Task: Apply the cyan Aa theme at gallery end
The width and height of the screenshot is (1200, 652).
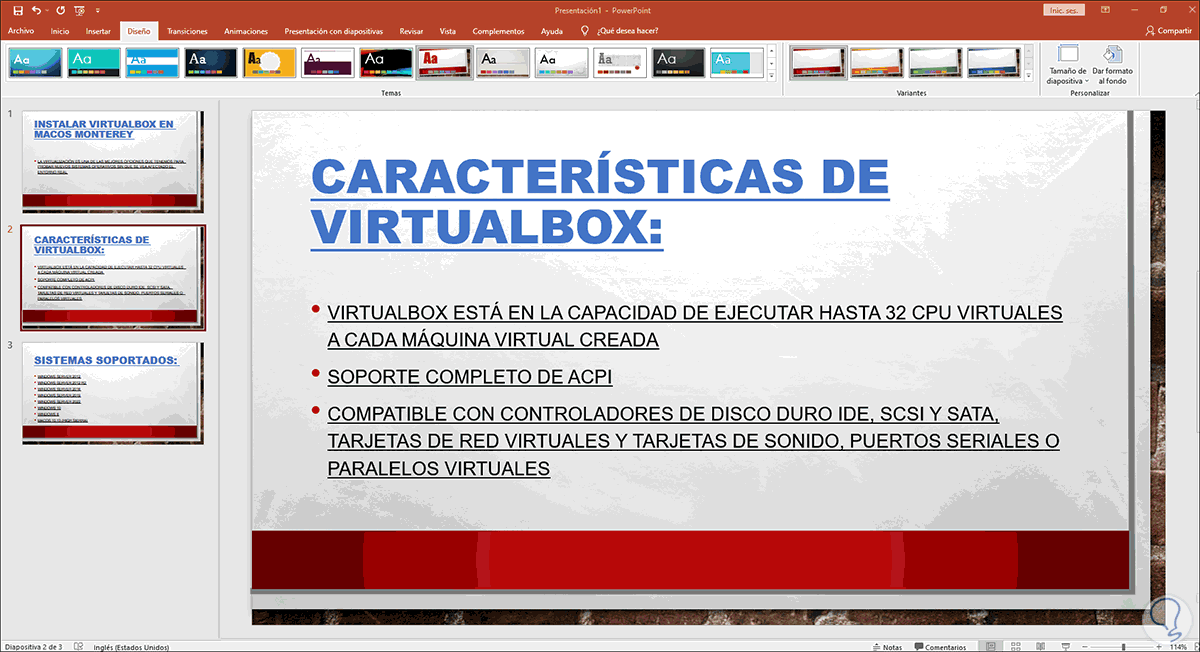Action: [737, 63]
